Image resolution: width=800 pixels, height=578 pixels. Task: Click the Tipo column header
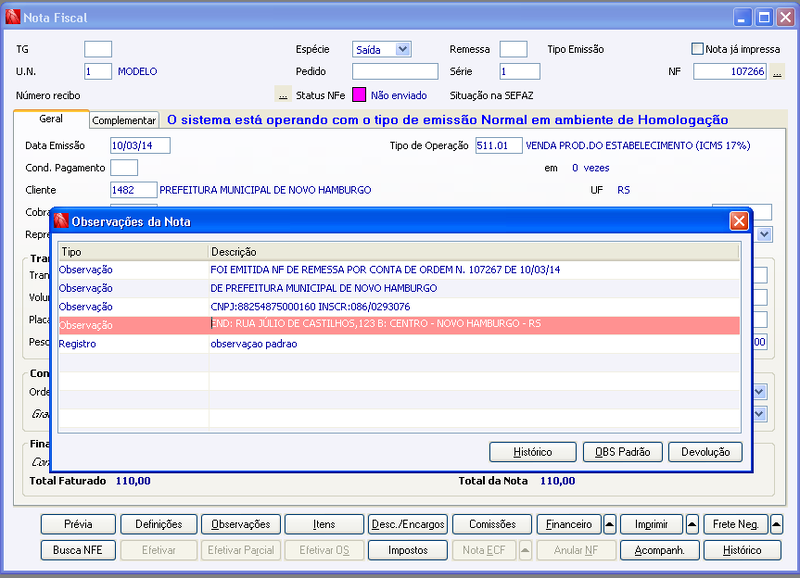pos(134,252)
